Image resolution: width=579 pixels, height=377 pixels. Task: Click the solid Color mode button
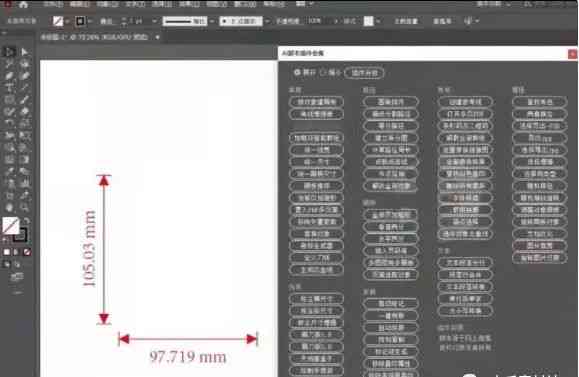pos(7,252)
